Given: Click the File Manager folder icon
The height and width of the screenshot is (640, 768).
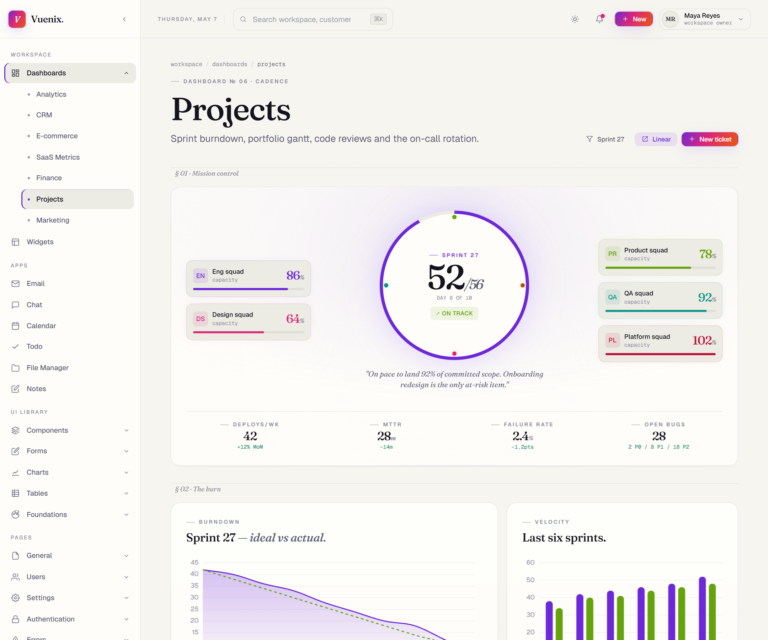Looking at the screenshot, I should (15, 368).
